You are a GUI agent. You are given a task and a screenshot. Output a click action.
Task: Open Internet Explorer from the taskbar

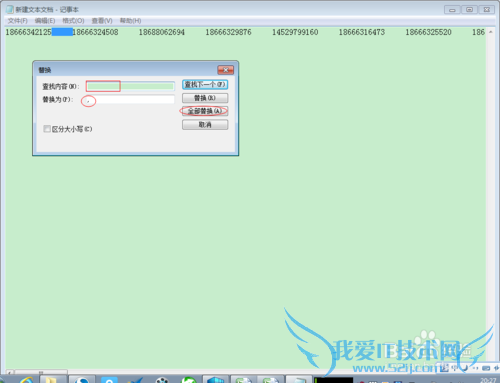click(x=27, y=380)
